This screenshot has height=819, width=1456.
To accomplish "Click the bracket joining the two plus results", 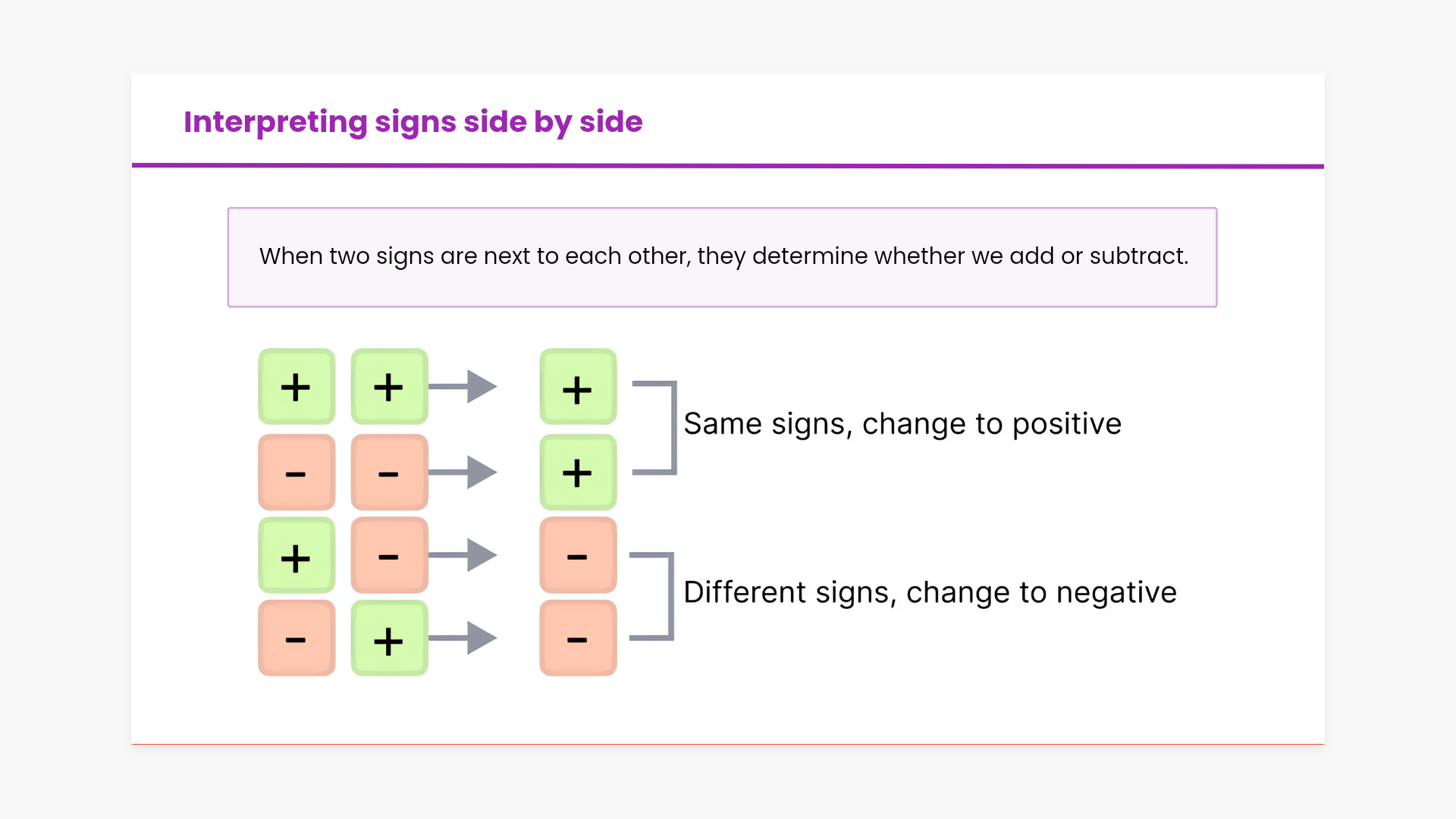I will click(672, 428).
